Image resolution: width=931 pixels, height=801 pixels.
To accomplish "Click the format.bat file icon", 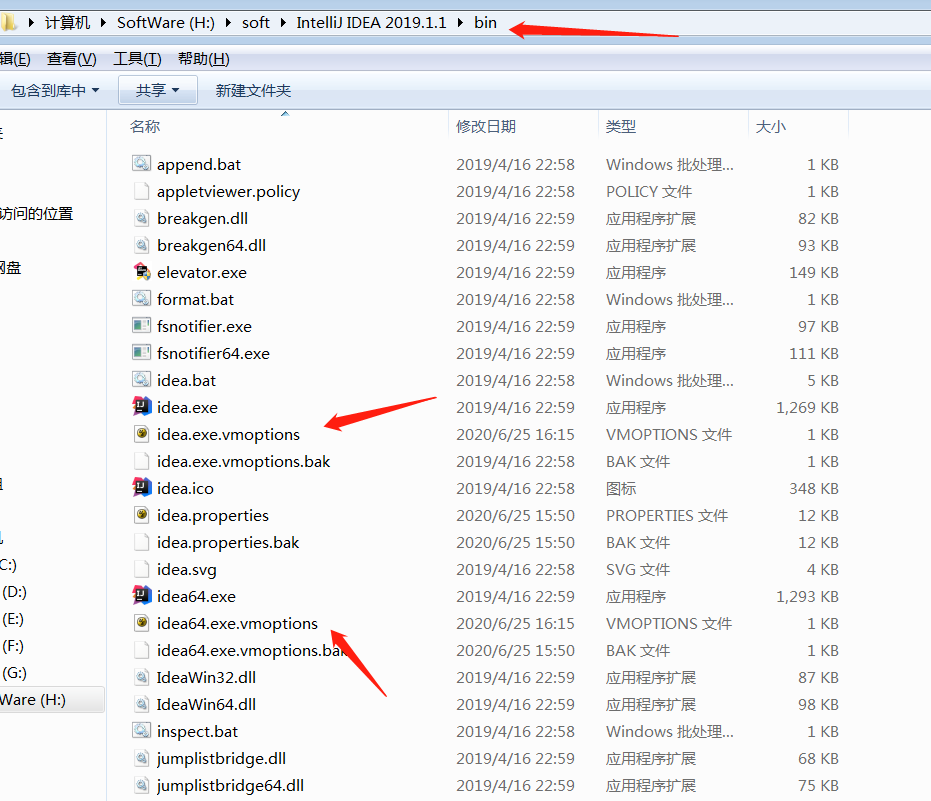I will (x=141, y=299).
